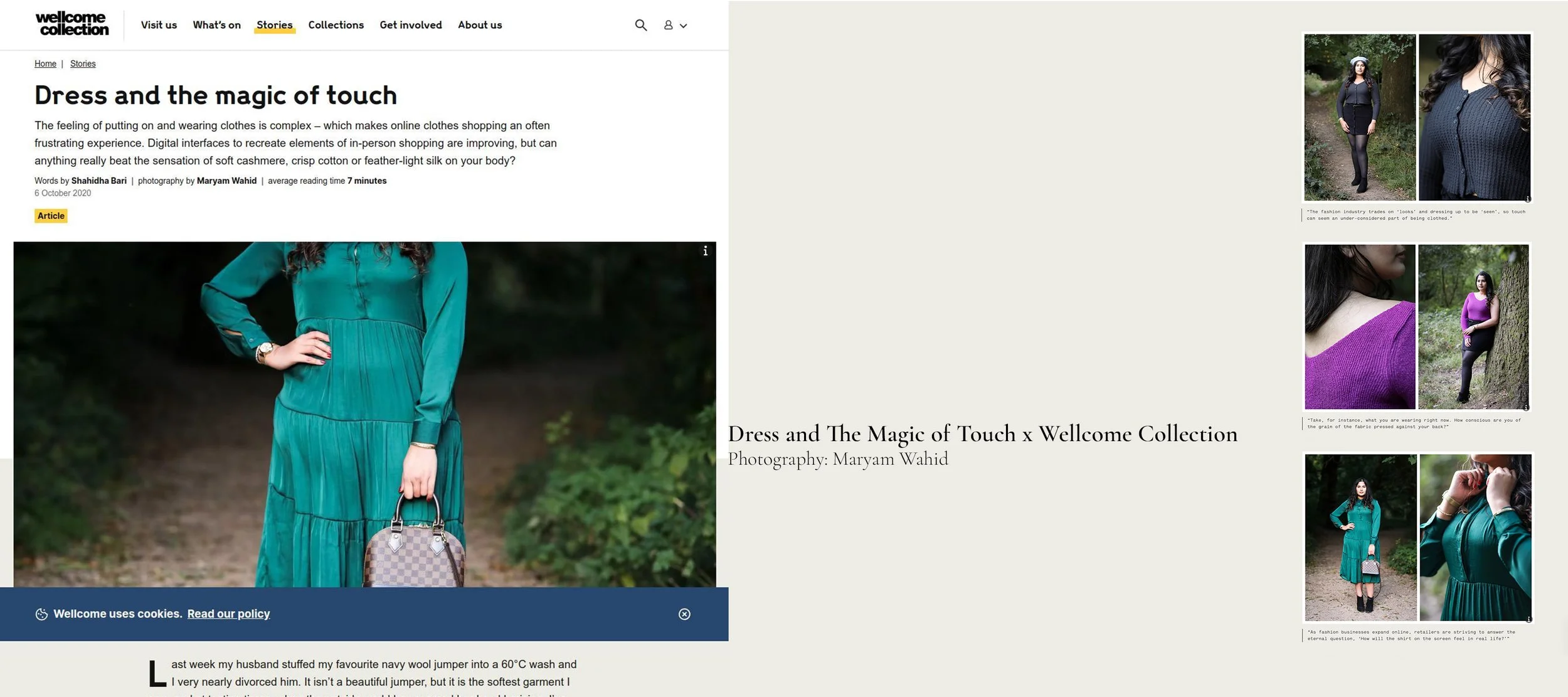Open the Collections menu item
Viewport: 1568px width, 697px height.
336,25
